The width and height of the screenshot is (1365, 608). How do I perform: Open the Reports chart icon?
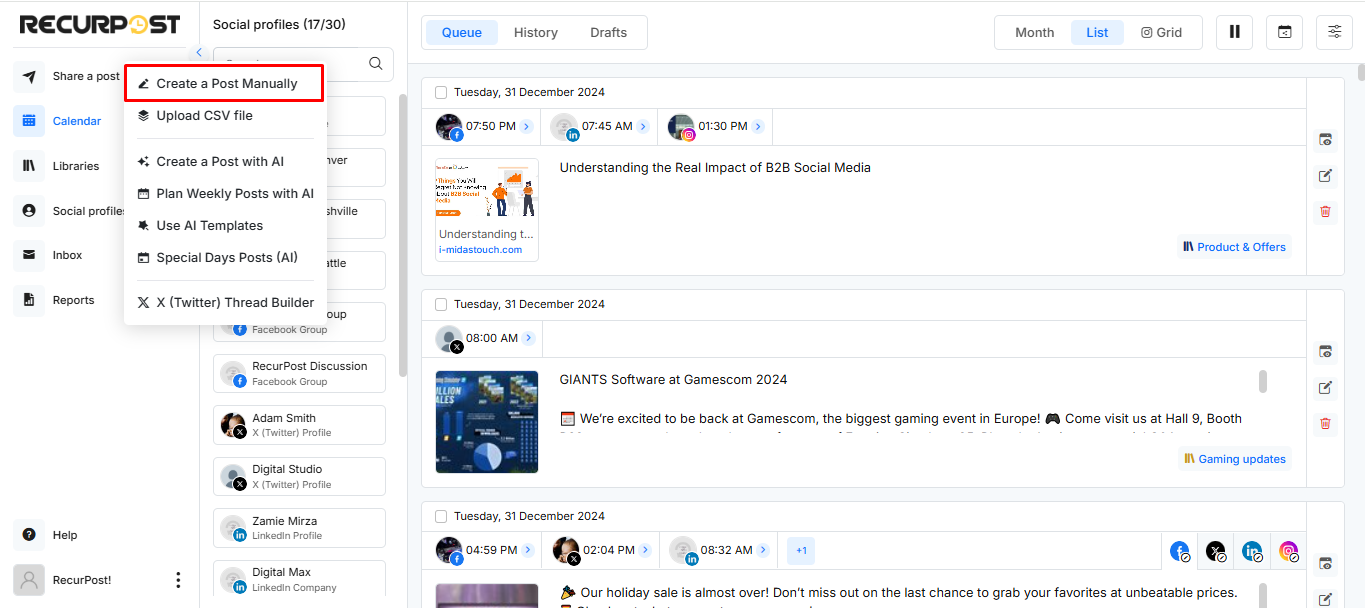tap(29, 300)
